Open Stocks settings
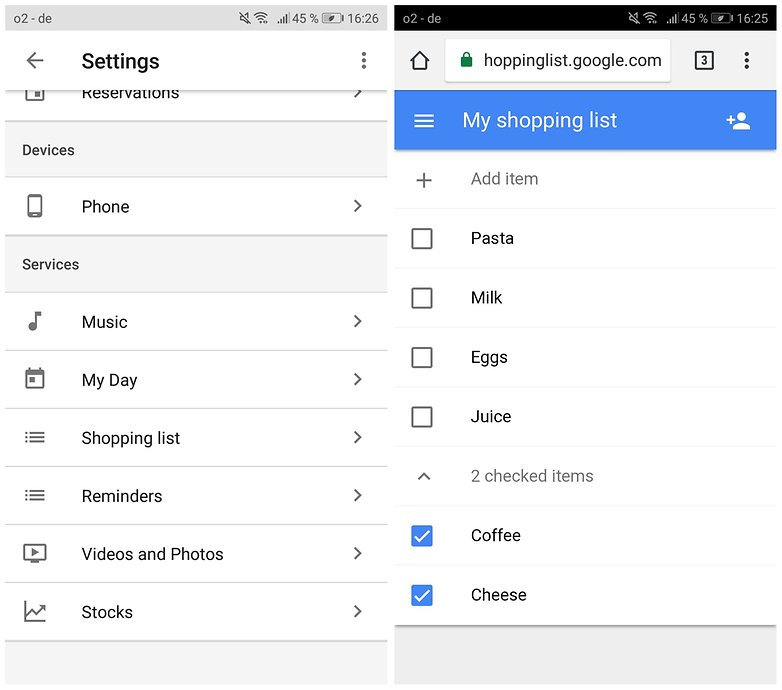Image resolution: width=782 pixels, height=690 pixels. tap(196, 611)
